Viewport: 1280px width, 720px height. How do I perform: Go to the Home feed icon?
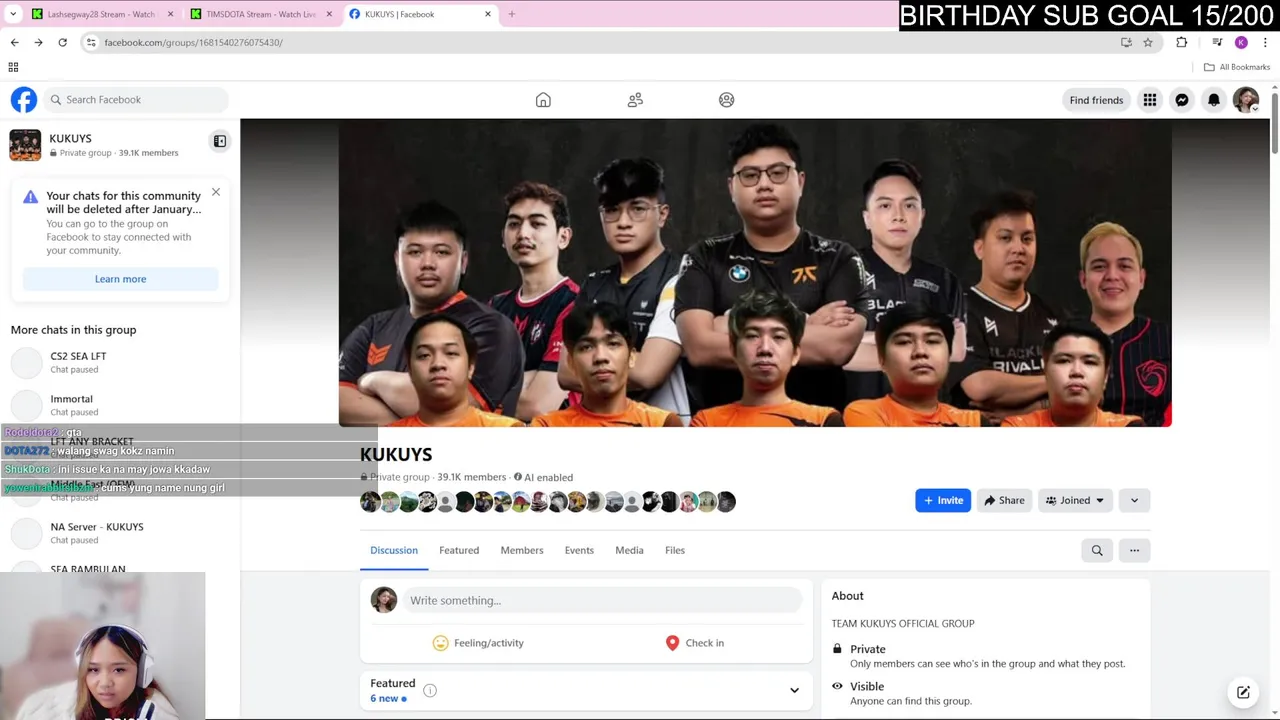pyautogui.click(x=543, y=100)
